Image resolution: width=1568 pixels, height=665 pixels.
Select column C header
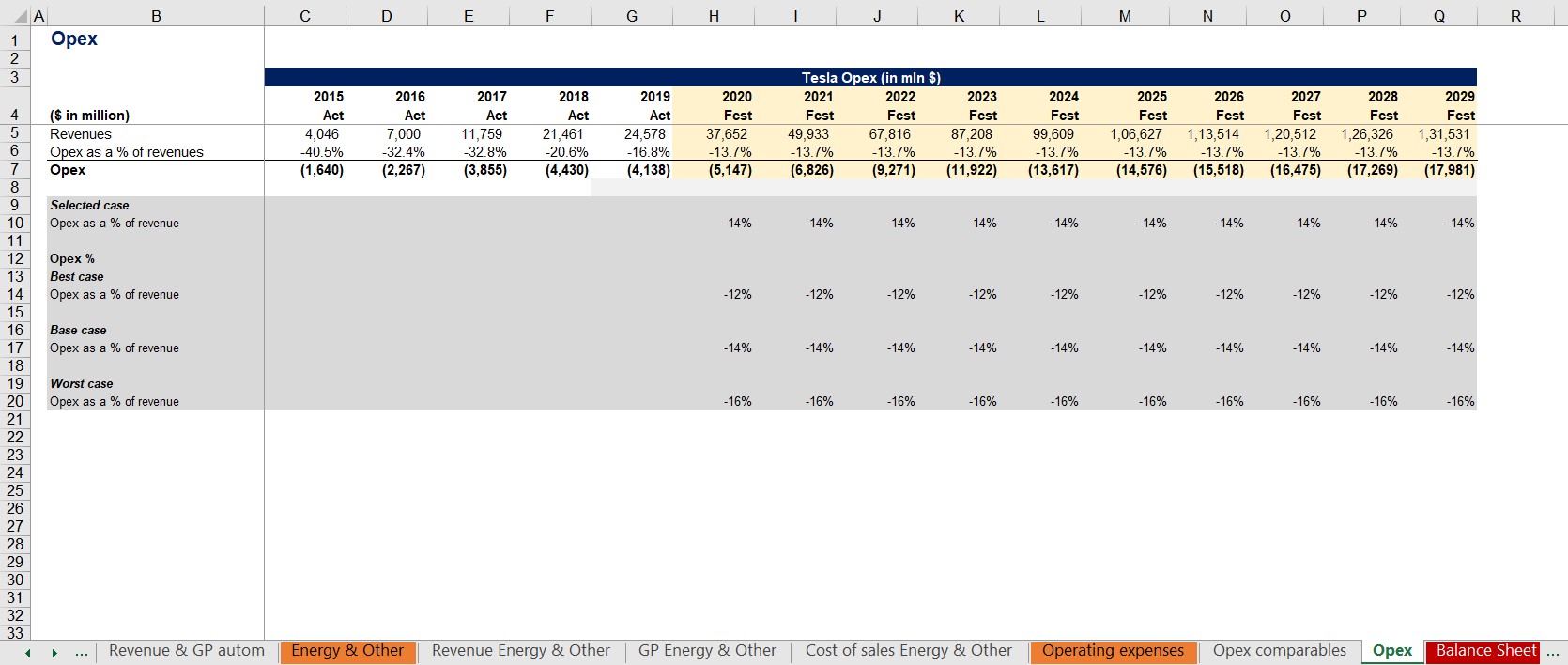[305, 16]
